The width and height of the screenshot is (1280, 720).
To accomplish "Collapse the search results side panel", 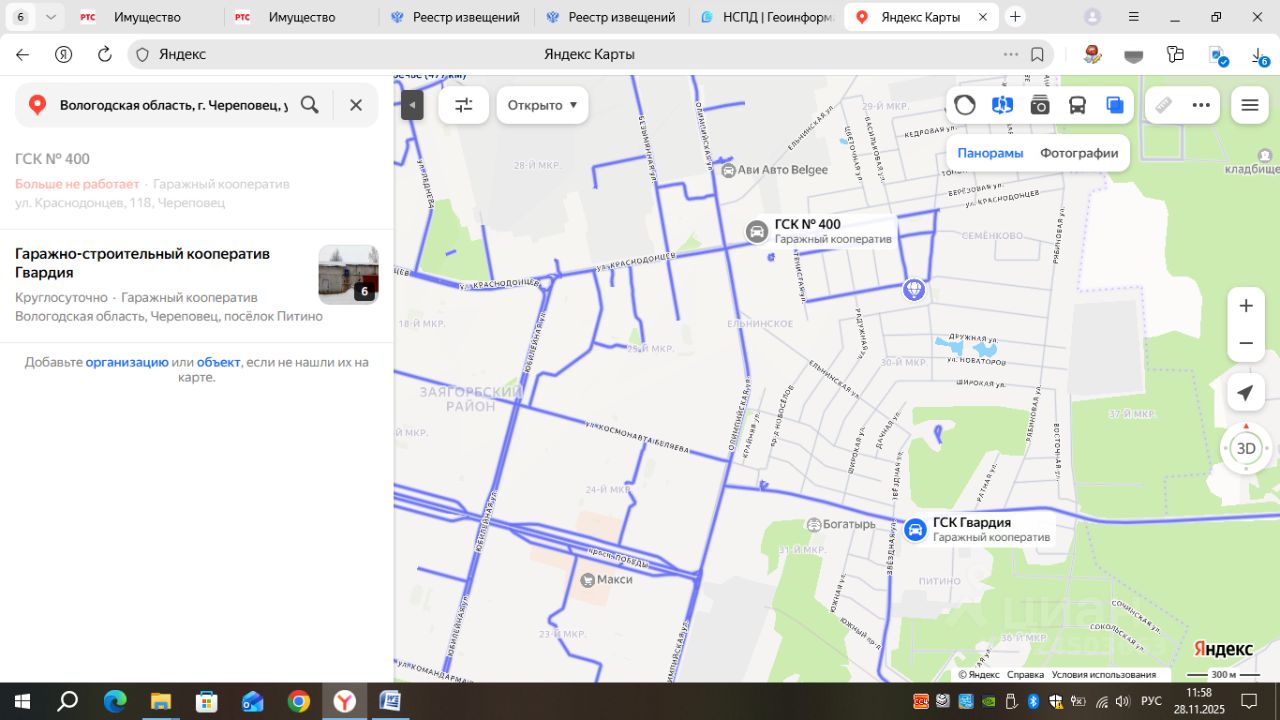I will click(x=412, y=105).
